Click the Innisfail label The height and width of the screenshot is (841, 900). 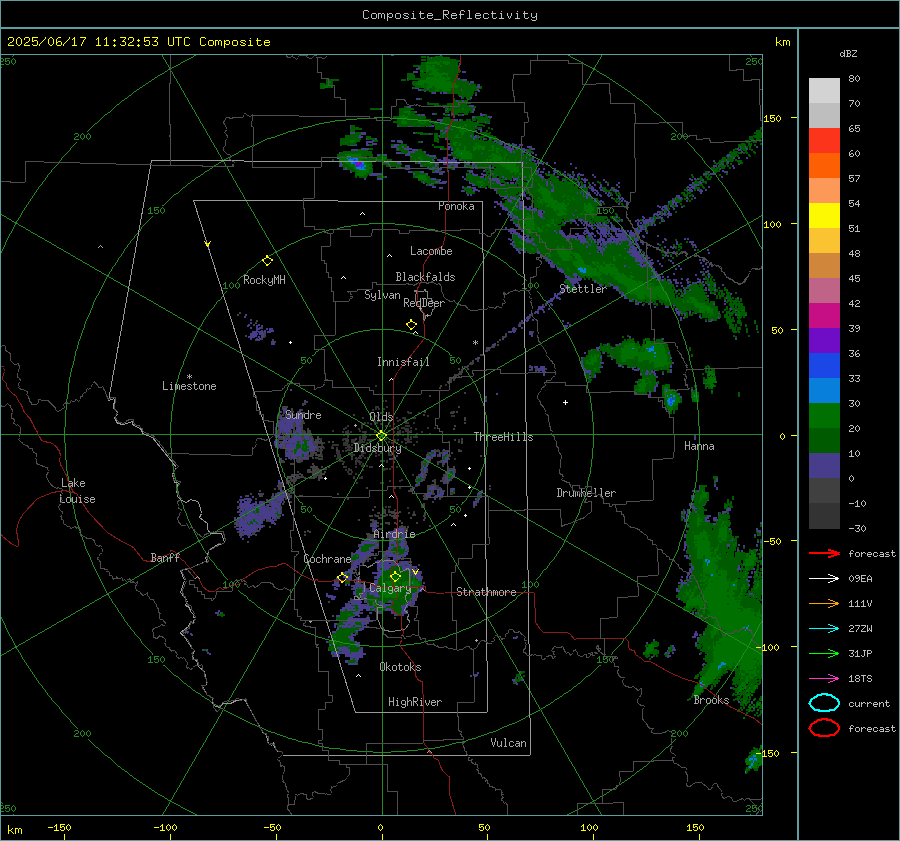pyautogui.click(x=403, y=362)
